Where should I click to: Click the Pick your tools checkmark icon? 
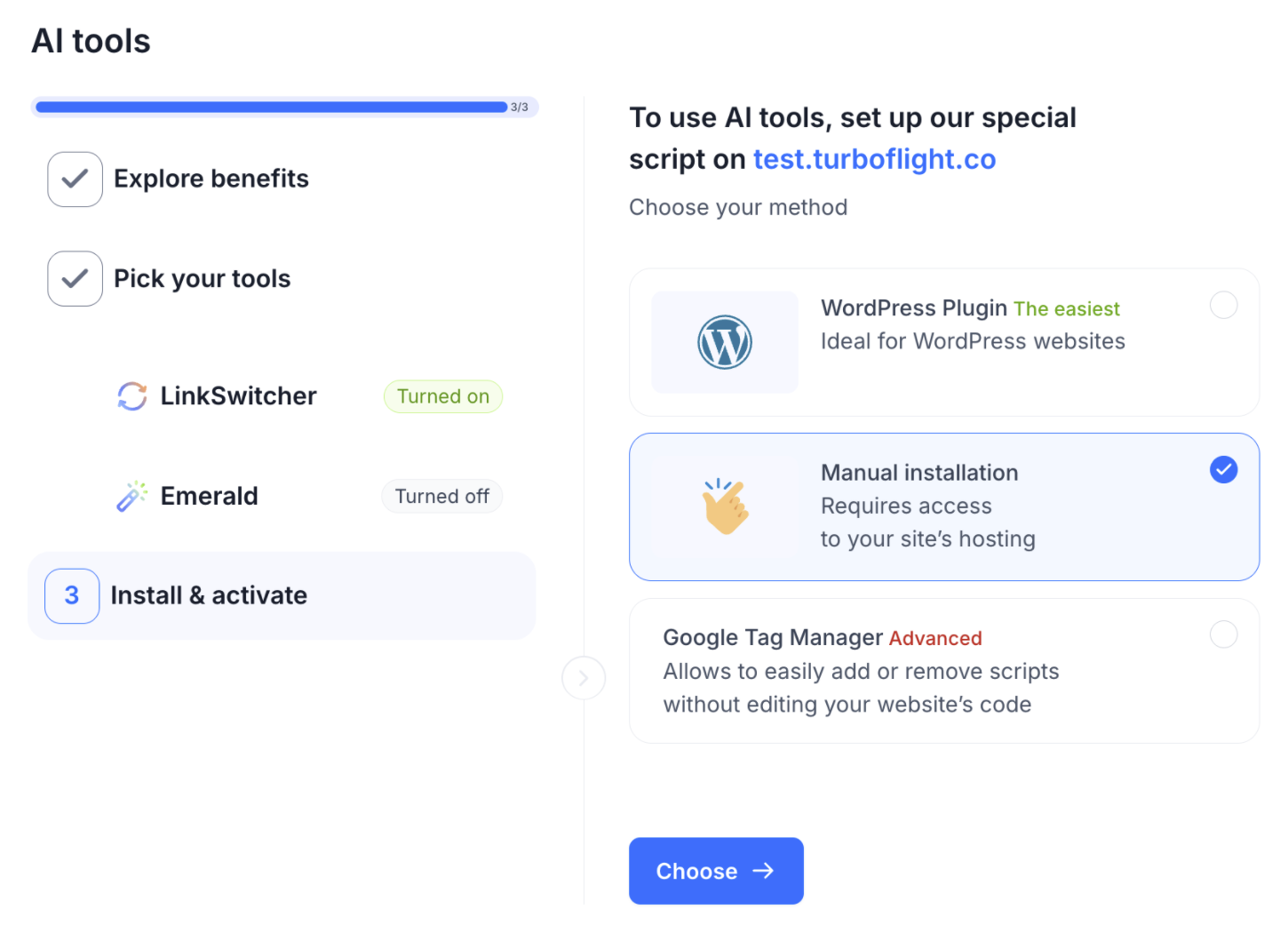pyautogui.click(x=75, y=279)
